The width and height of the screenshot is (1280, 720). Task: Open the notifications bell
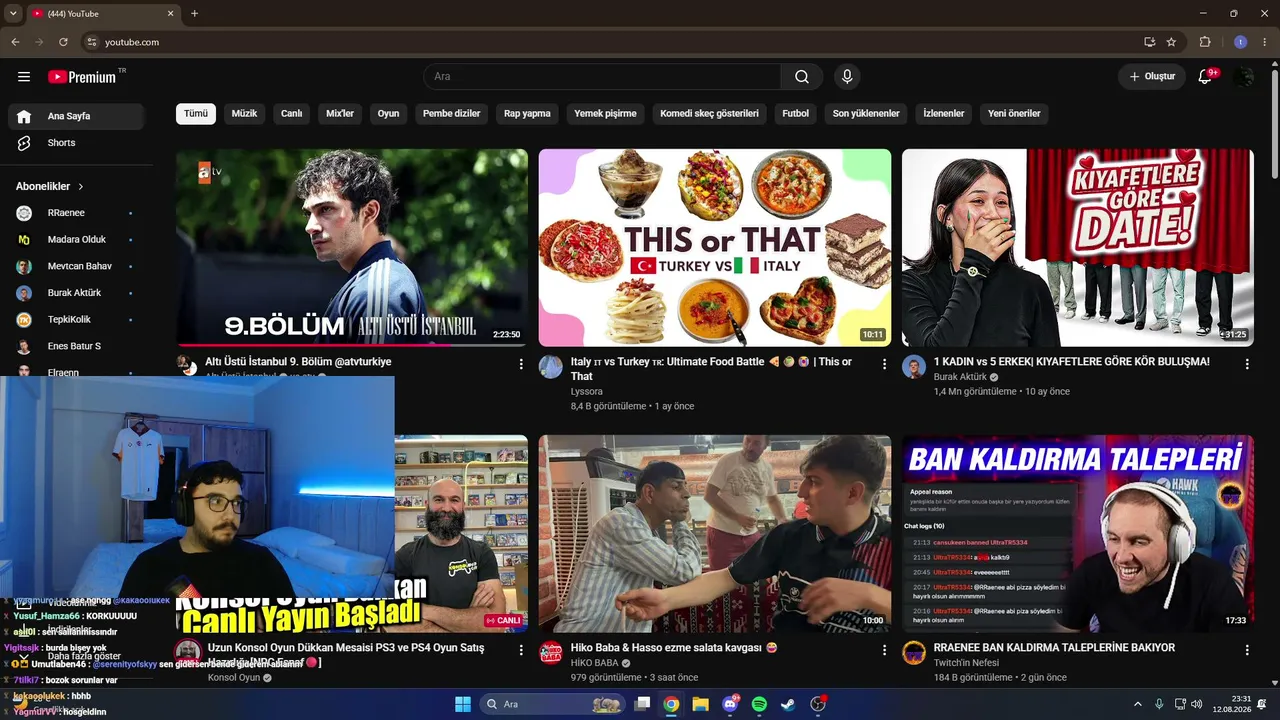click(x=1205, y=77)
